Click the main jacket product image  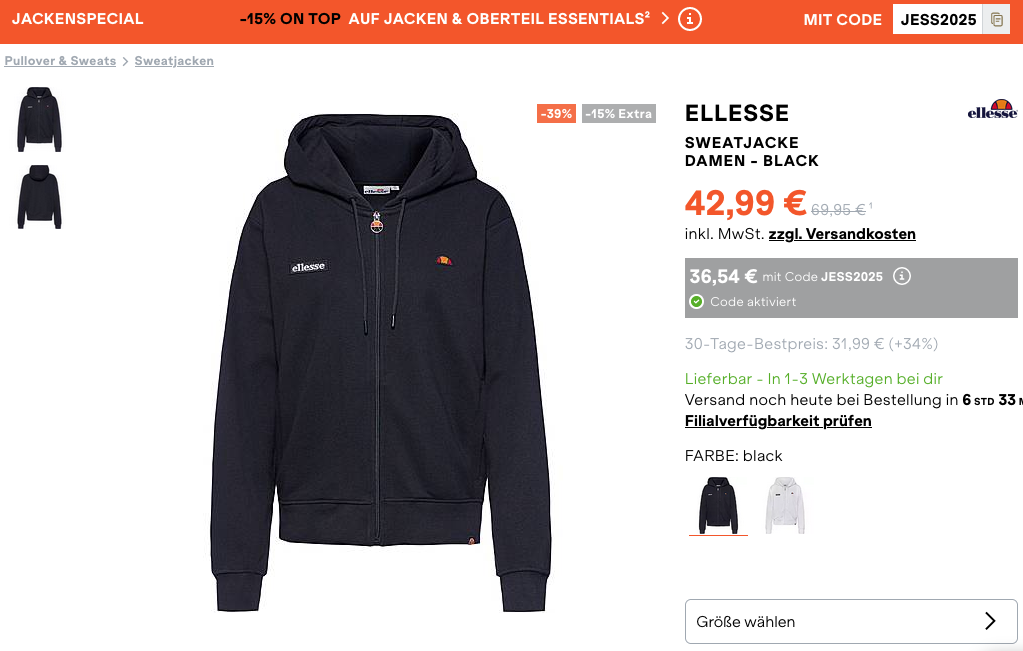click(x=381, y=362)
